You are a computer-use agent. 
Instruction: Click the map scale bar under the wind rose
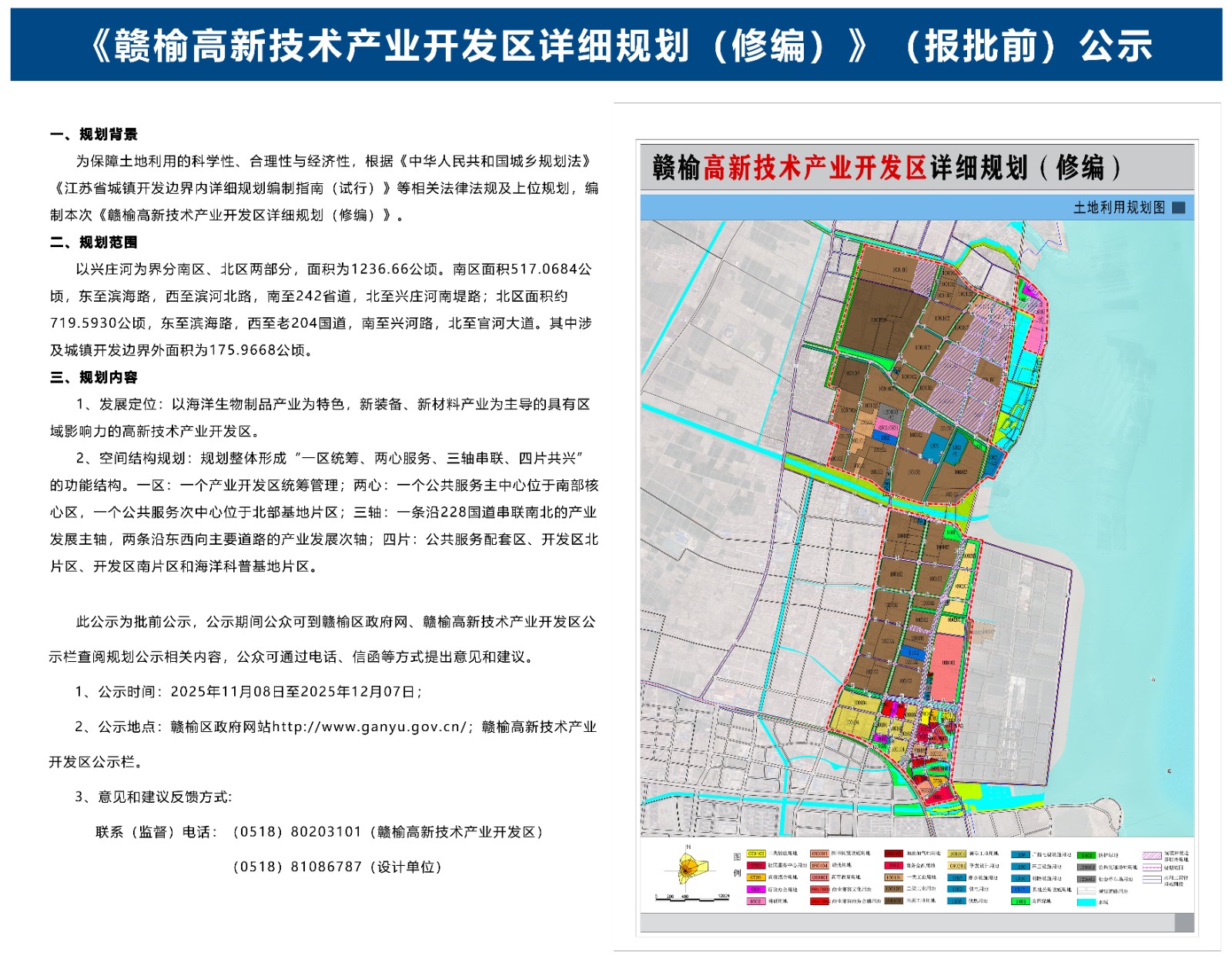coord(691,897)
